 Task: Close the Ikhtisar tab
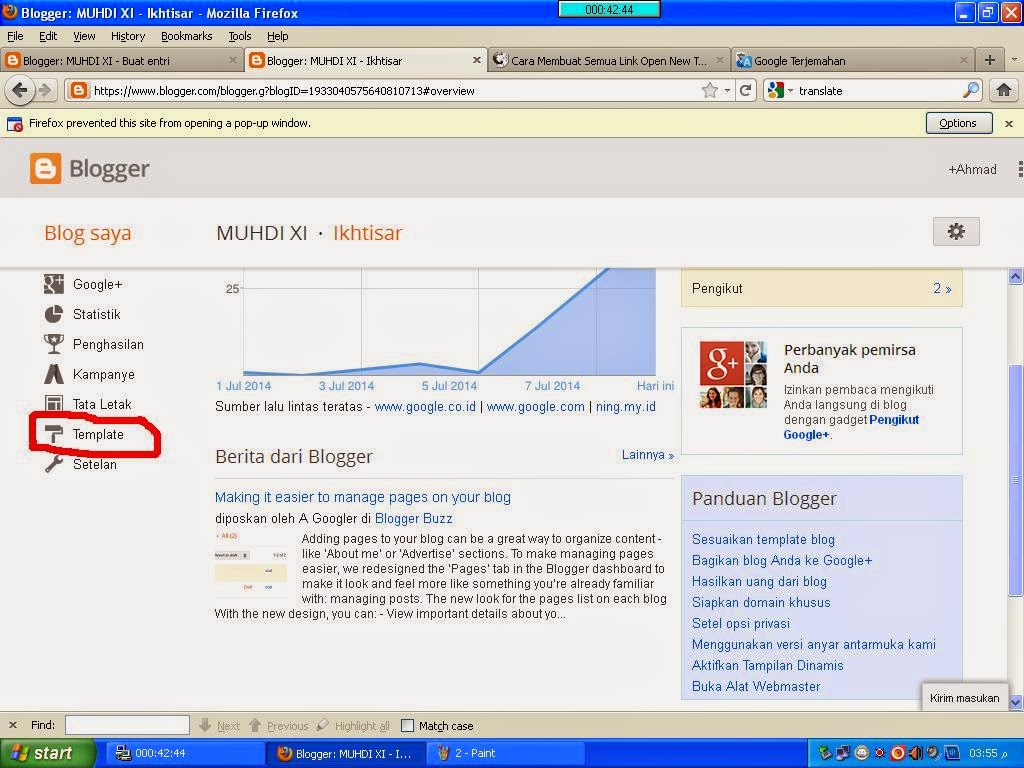pos(477,60)
